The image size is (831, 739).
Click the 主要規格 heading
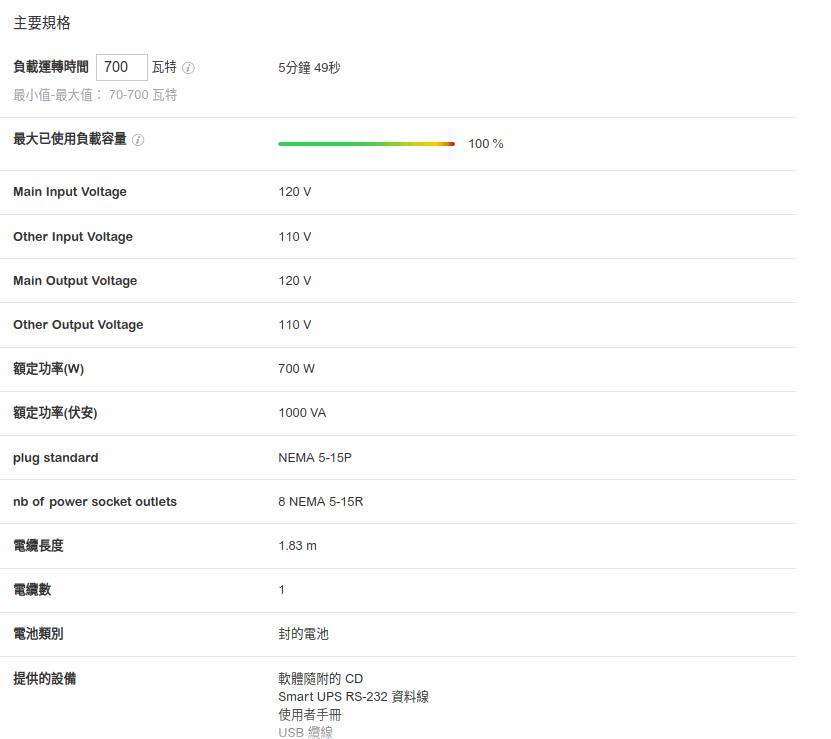tap(42, 23)
